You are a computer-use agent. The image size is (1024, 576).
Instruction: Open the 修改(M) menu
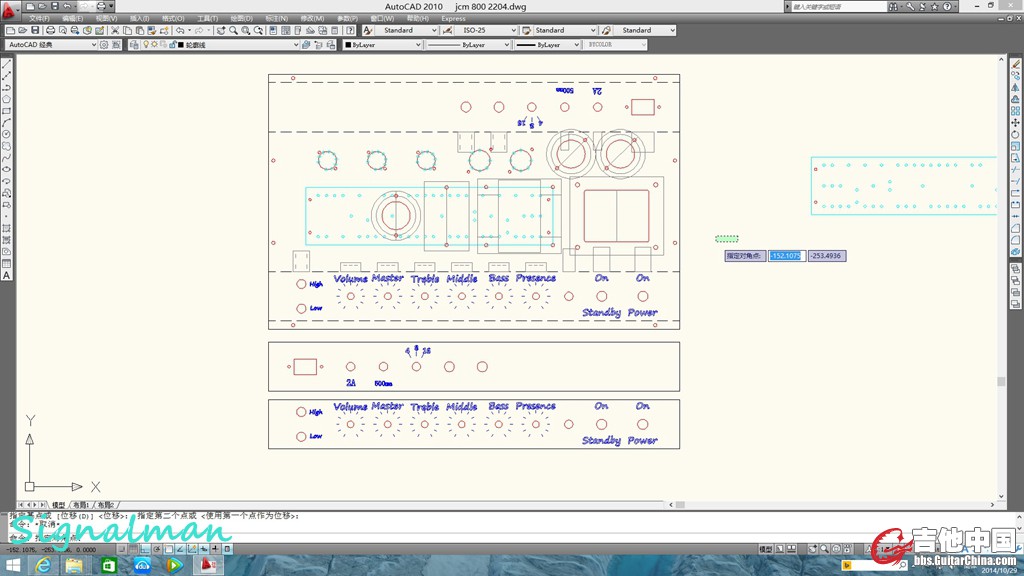coord(312,18)
